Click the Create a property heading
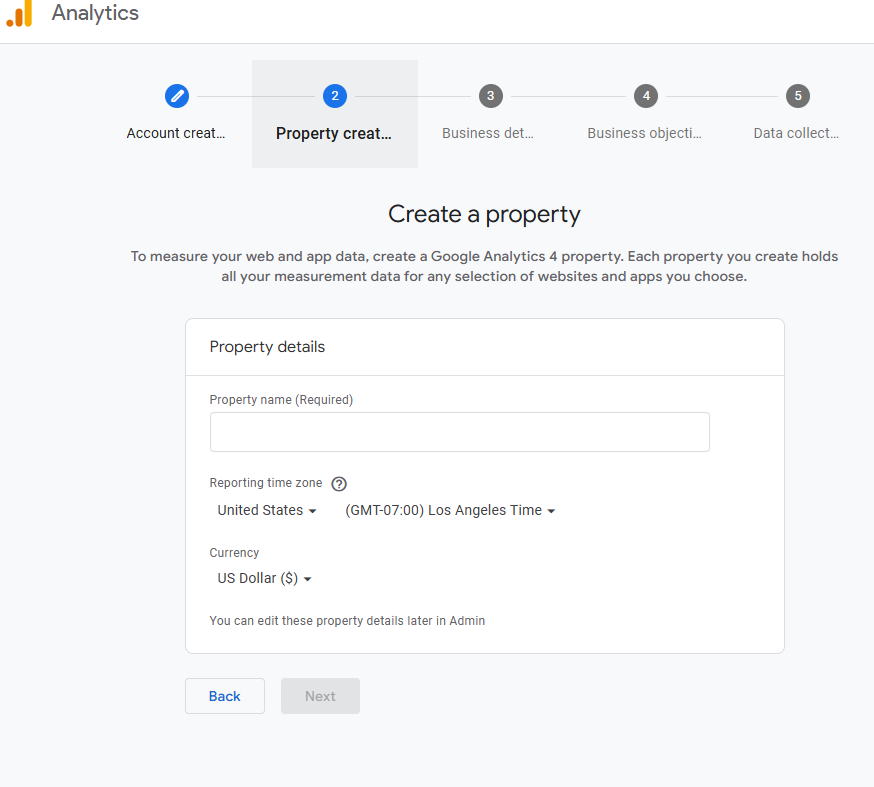Screen dimensions: 874x787 [x=484, y=215]
